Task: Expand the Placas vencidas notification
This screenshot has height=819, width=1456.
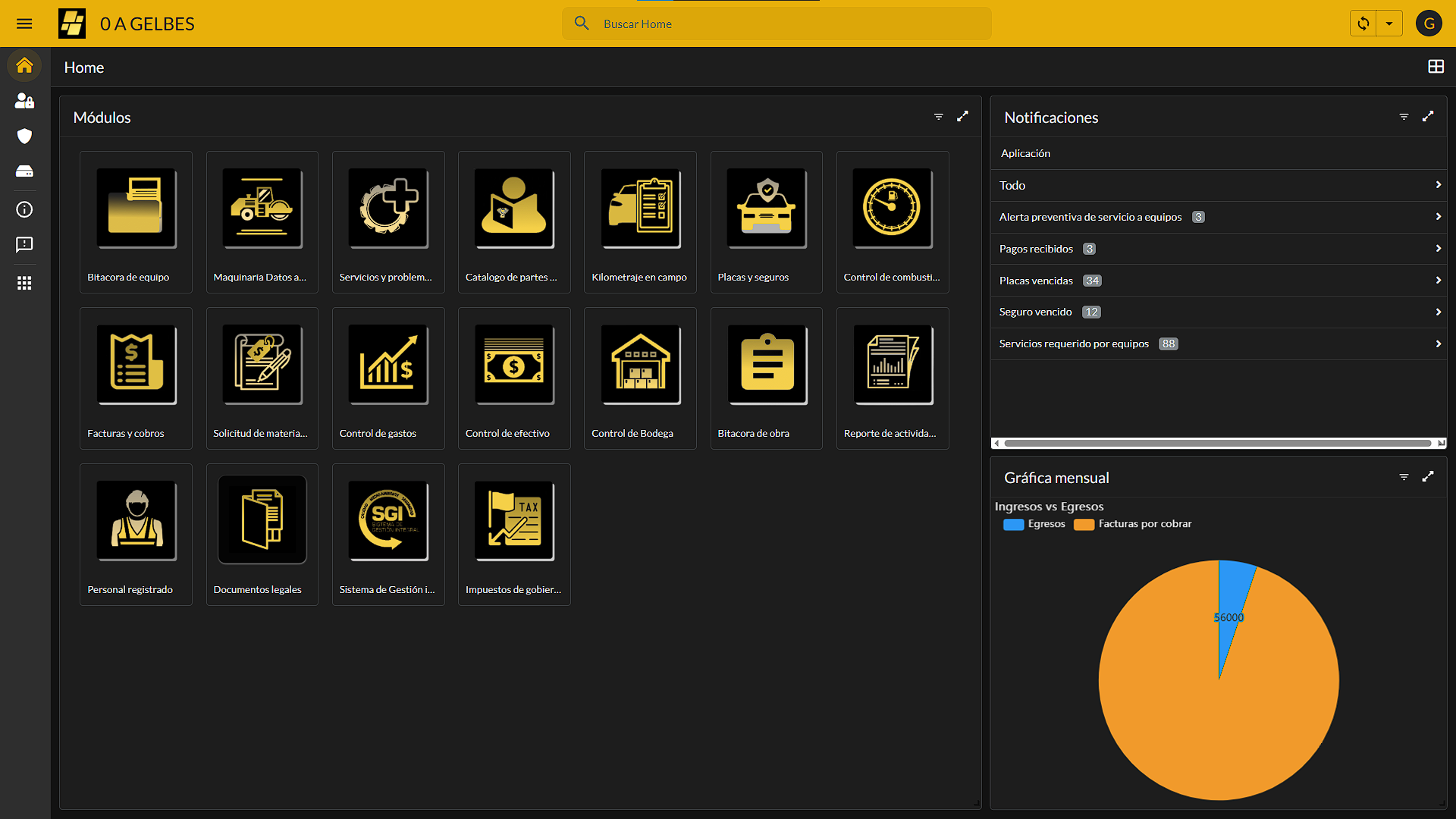Action: [1438, 280]
